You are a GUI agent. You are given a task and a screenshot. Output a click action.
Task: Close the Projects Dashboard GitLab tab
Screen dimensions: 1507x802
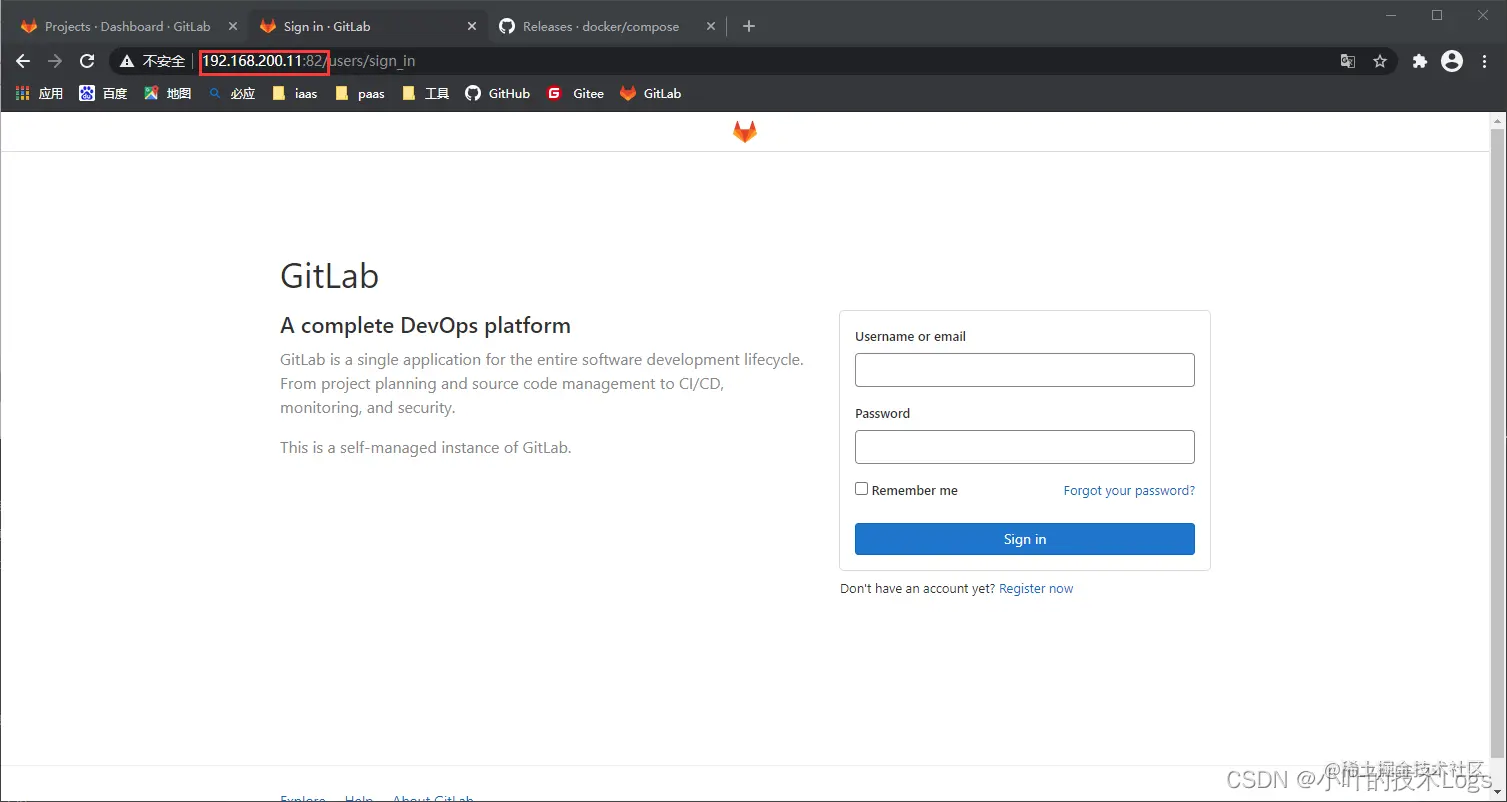pyautogui.click(x=232, y=26)
